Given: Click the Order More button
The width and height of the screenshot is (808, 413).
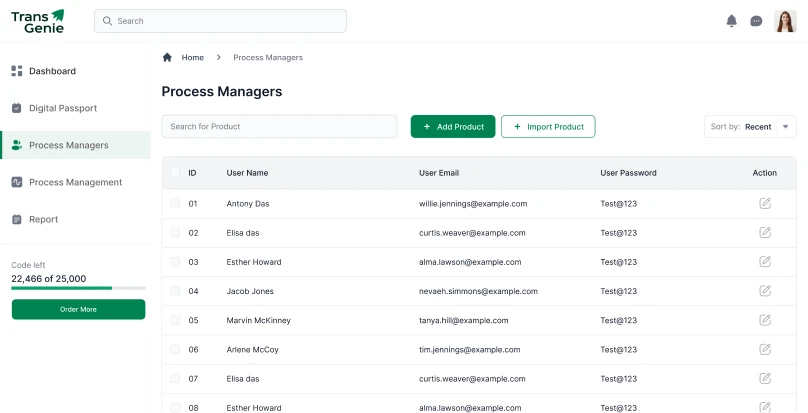Looking at the screenshot, I should click(78, 309).
